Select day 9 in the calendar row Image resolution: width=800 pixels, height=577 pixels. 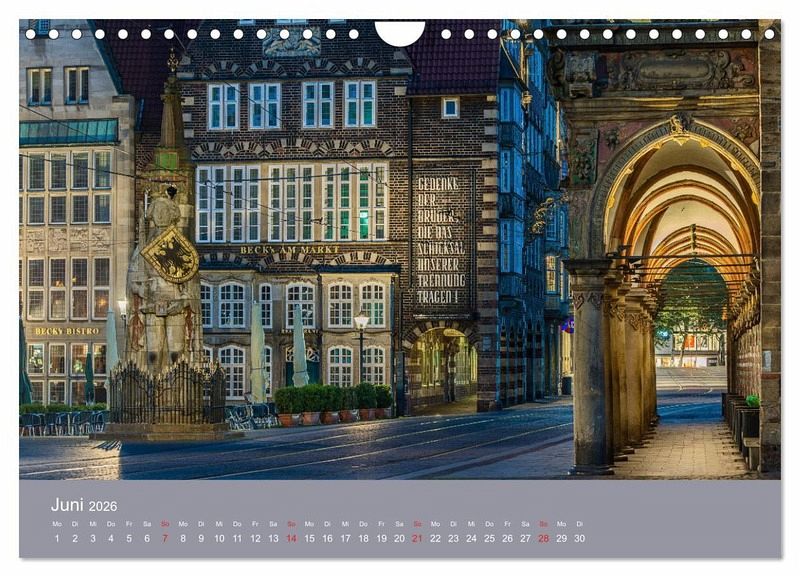201,538
